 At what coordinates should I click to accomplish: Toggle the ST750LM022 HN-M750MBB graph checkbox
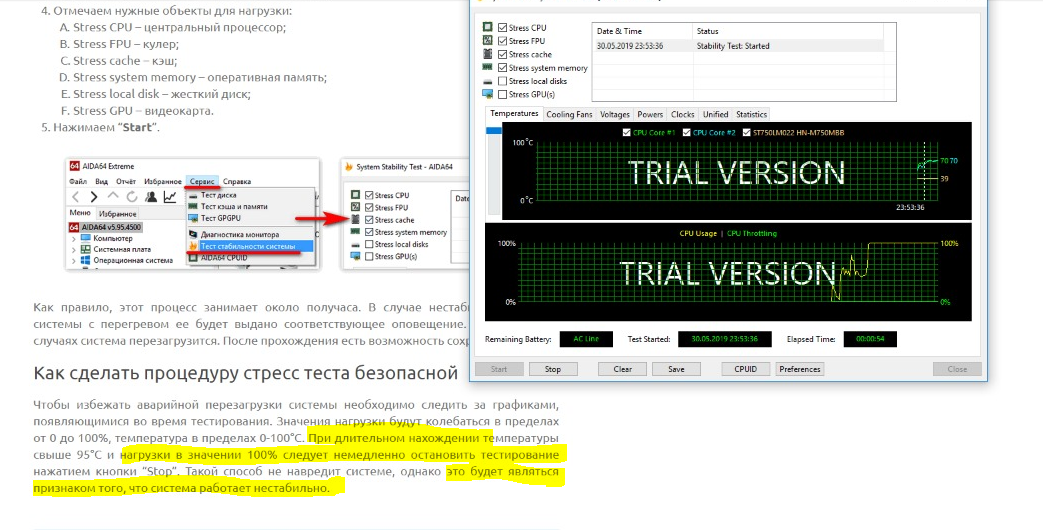(x=746, y=132)
